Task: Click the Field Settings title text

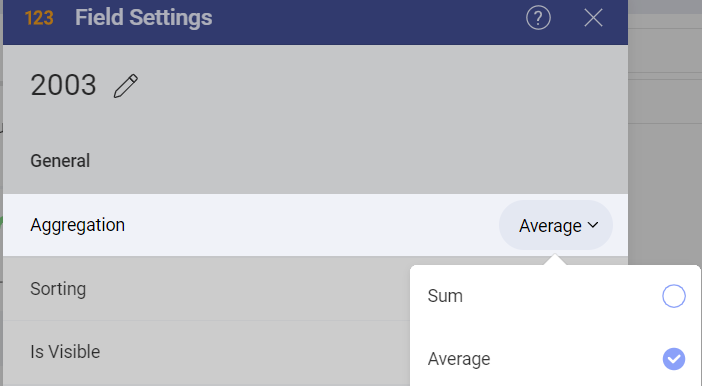Action: 143,18
